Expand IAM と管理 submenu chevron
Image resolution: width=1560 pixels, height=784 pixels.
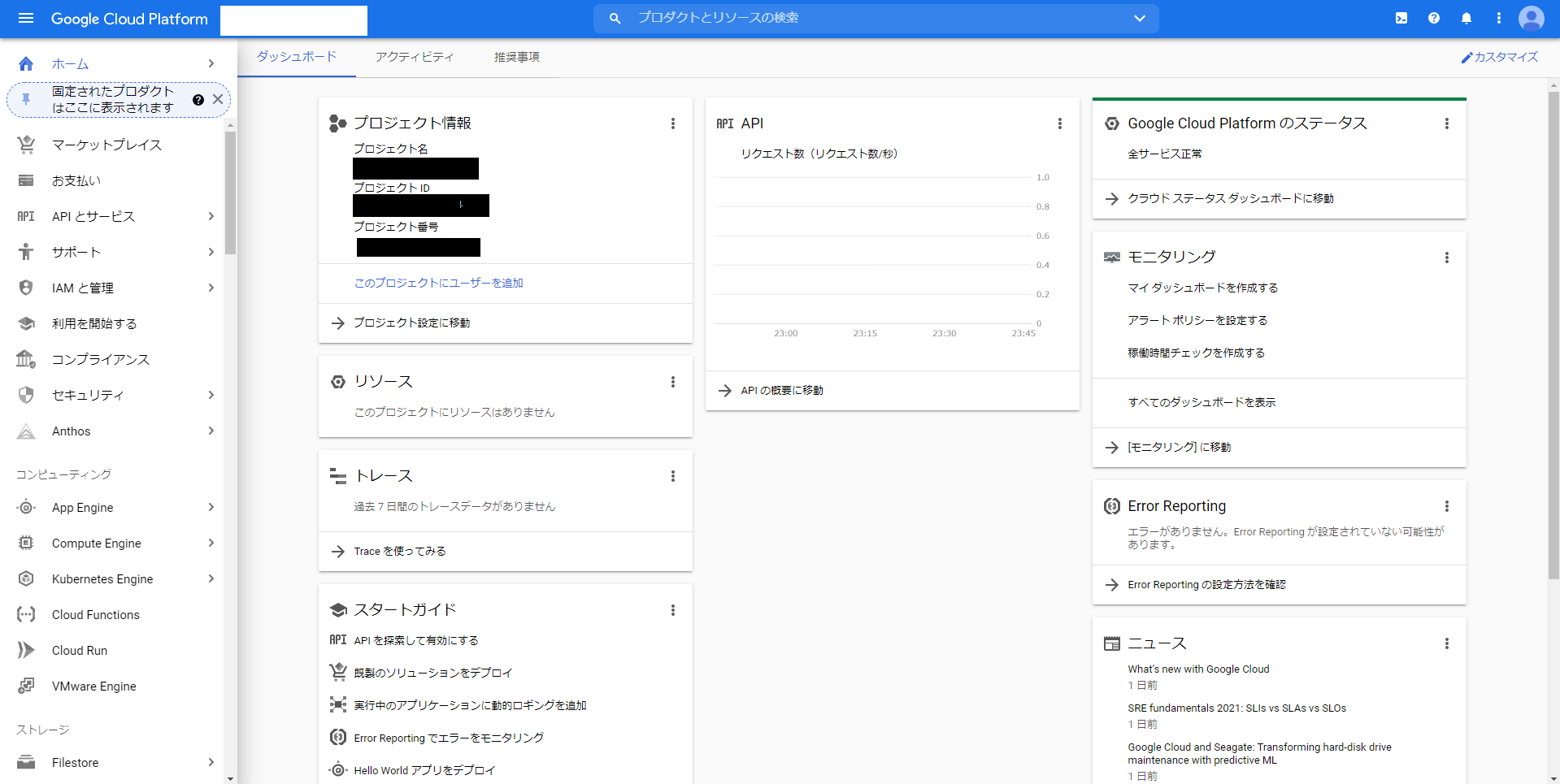tap(211, 288)
